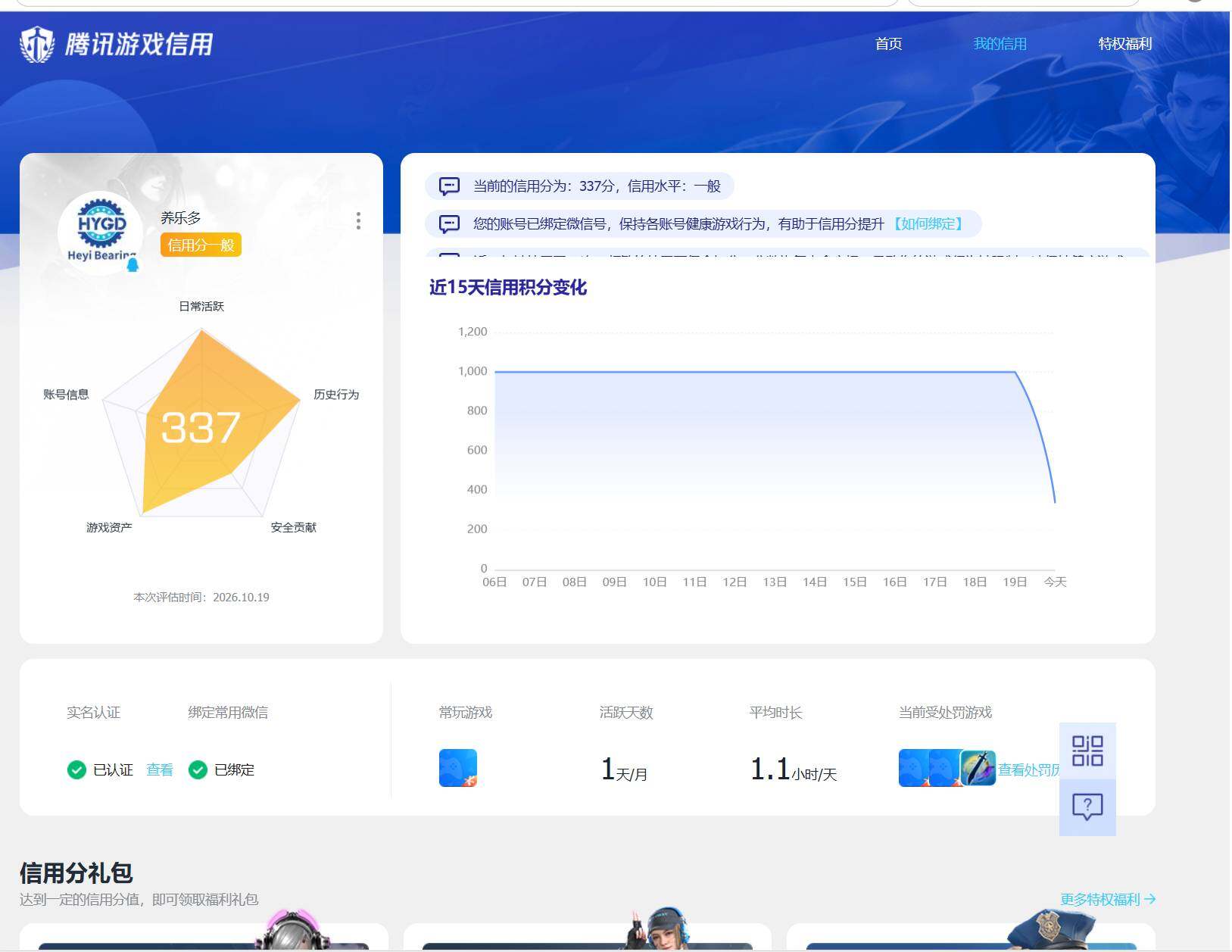This screenshot has width=1232, height=952.
Task: Click the 近15天信用积分变化 chart title
Action: click(x=508, y=288)
